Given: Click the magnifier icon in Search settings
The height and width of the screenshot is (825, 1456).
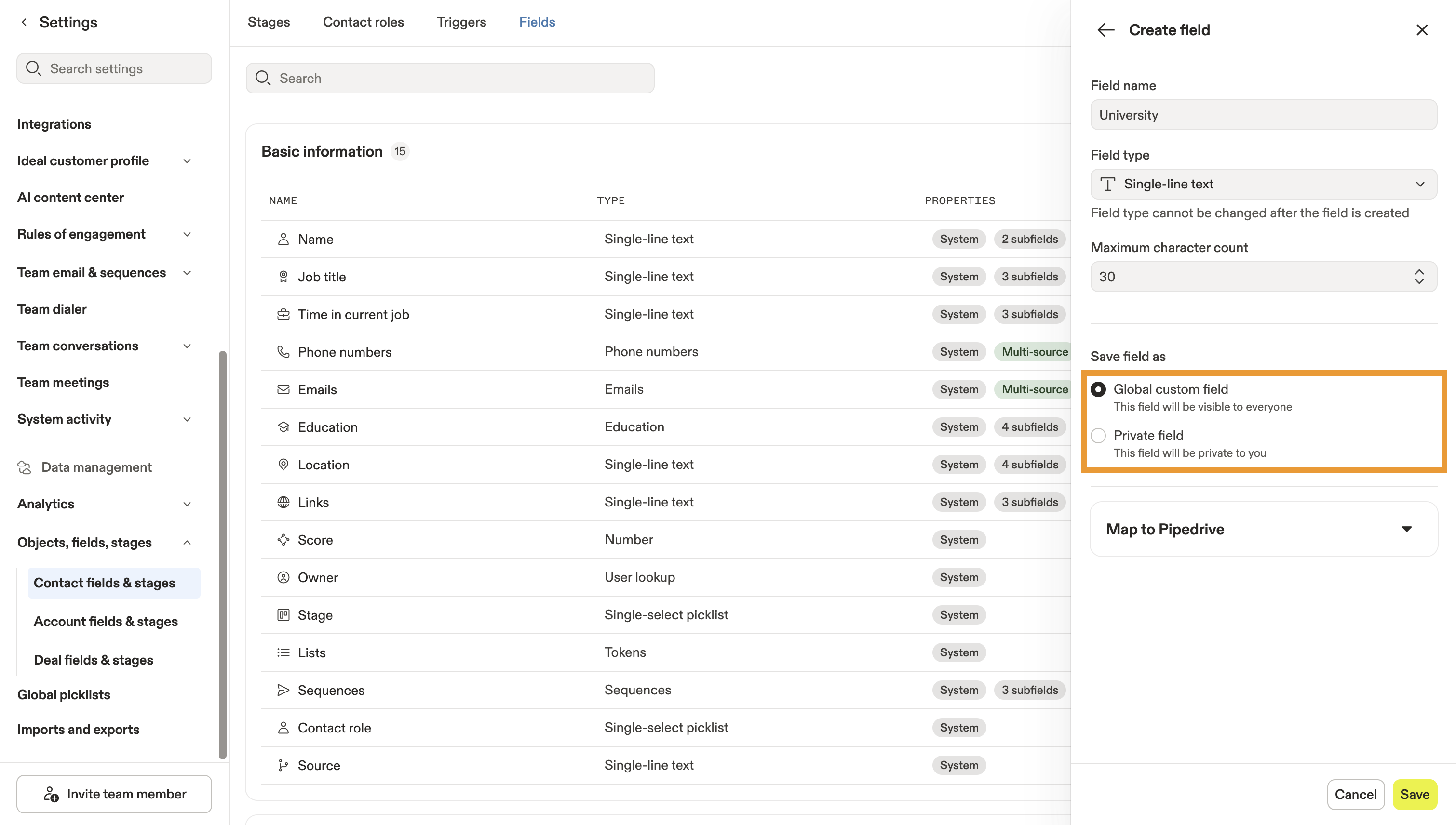Looking at the screenshot, I should [x=33, y=68].
